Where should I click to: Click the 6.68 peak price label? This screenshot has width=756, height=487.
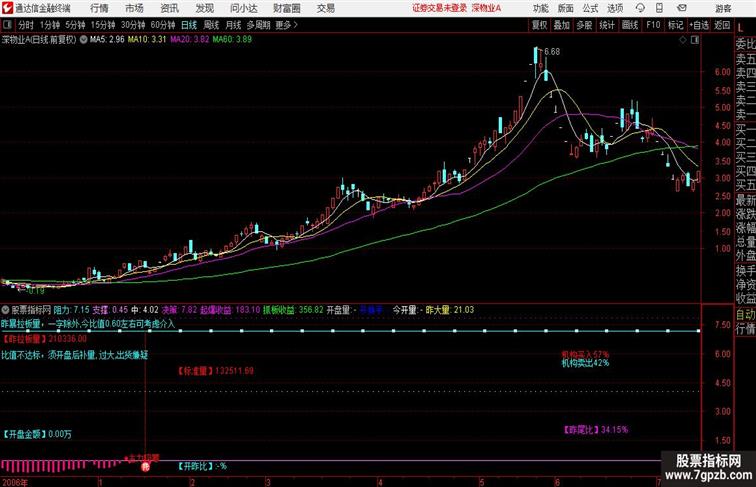pyautogui.click(x=552, y=52)
